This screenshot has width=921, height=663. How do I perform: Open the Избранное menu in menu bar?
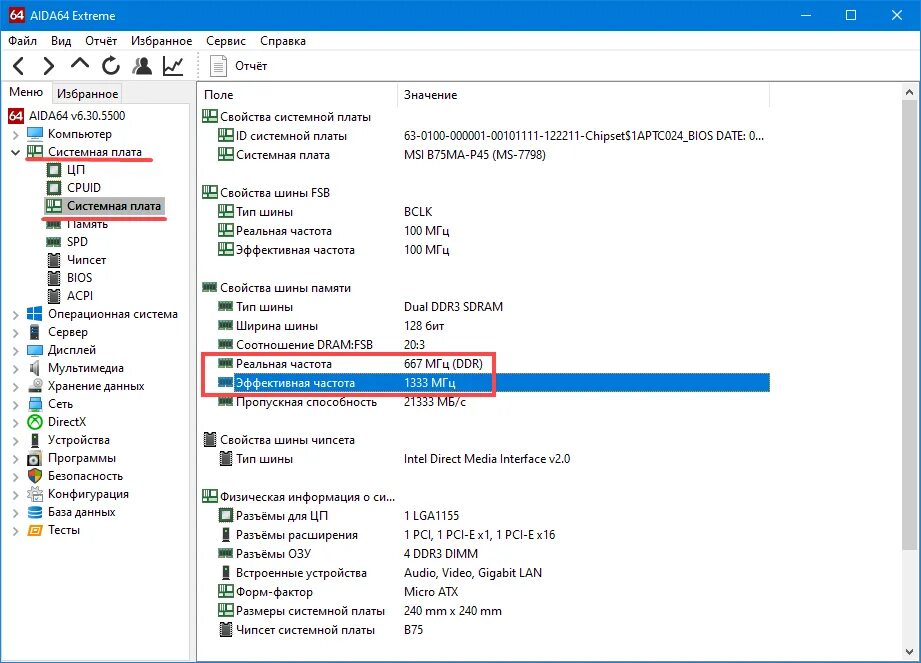(162, 41)
